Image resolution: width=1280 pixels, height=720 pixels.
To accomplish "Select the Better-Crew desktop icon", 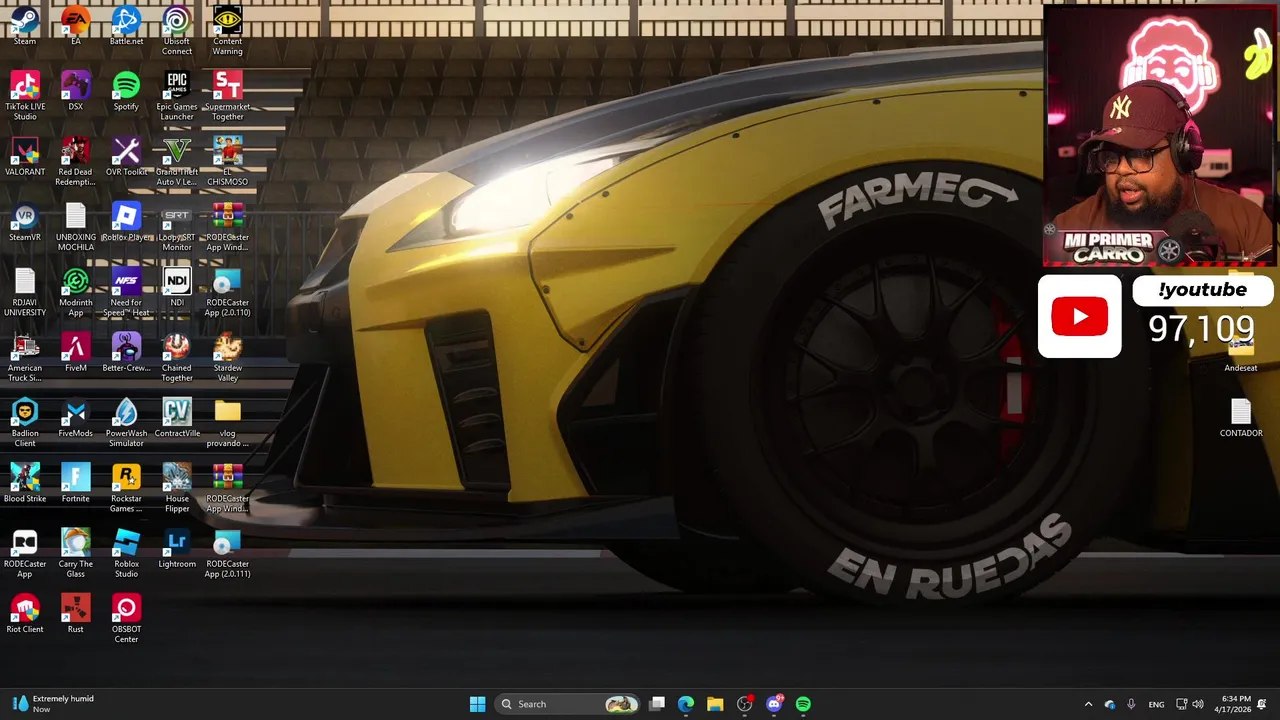I will coord(126,352).
